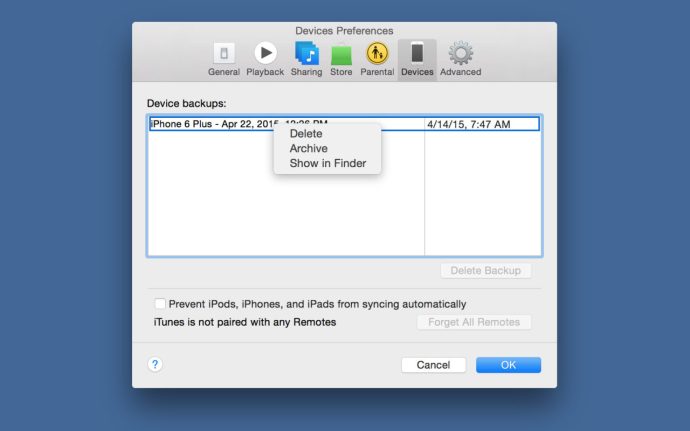
Task: Open Parental controls preferences
Action: pyautogui.click(x=377, y=60)
